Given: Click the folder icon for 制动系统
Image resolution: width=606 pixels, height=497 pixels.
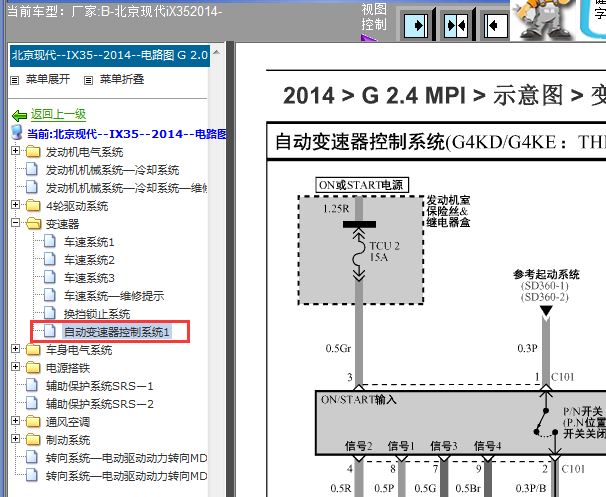Looking at the screenshot, I should point(33,439).
